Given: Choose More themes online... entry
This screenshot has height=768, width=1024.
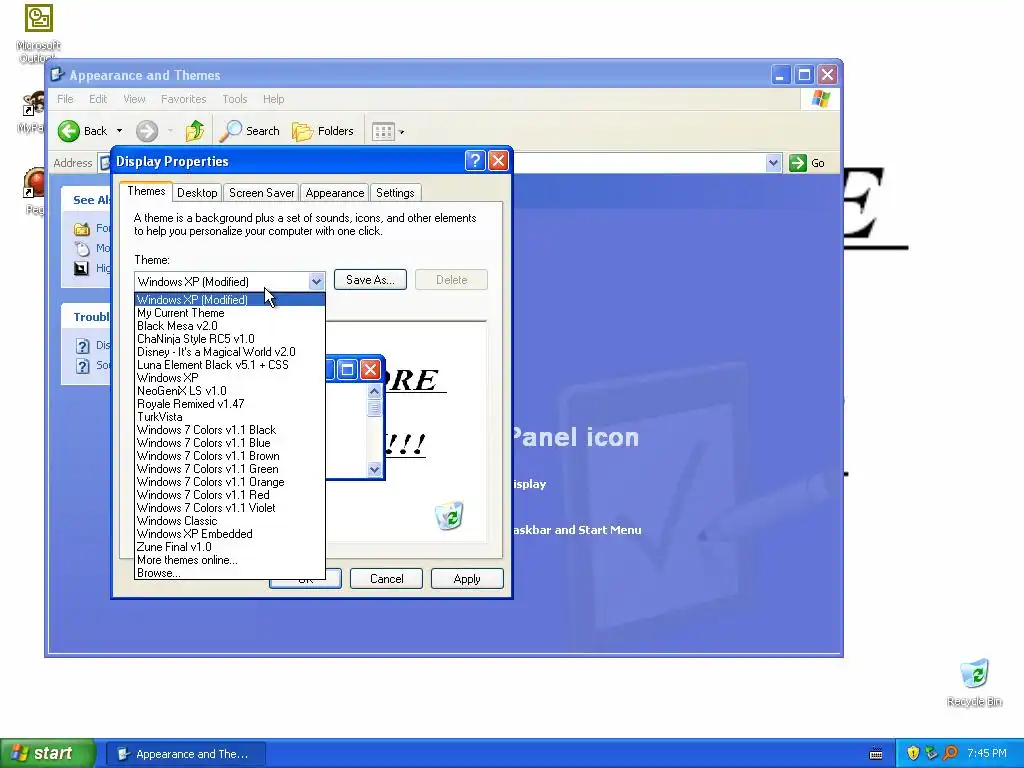Looking at the screenshot, I should pos(230,560).
